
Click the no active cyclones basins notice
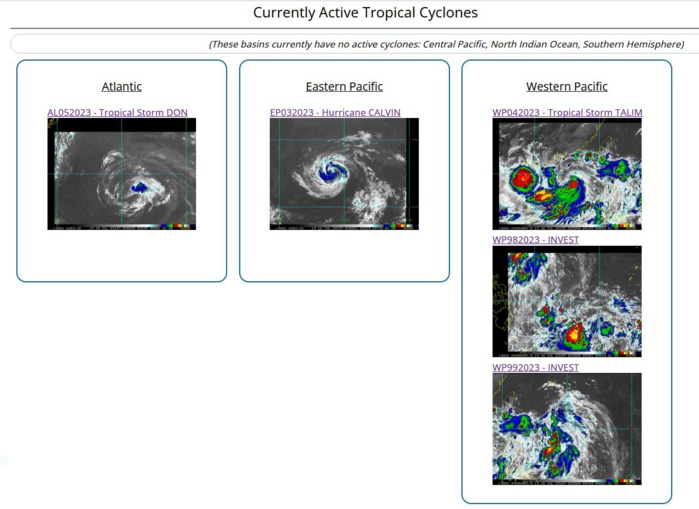coord(446,44)
